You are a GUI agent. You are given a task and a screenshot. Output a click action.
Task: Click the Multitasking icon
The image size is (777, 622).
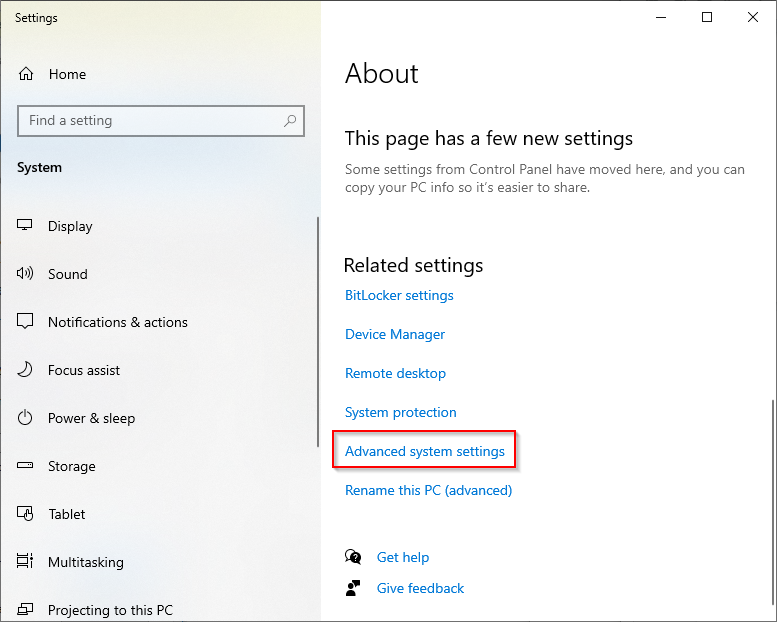[x=26, y=562]
